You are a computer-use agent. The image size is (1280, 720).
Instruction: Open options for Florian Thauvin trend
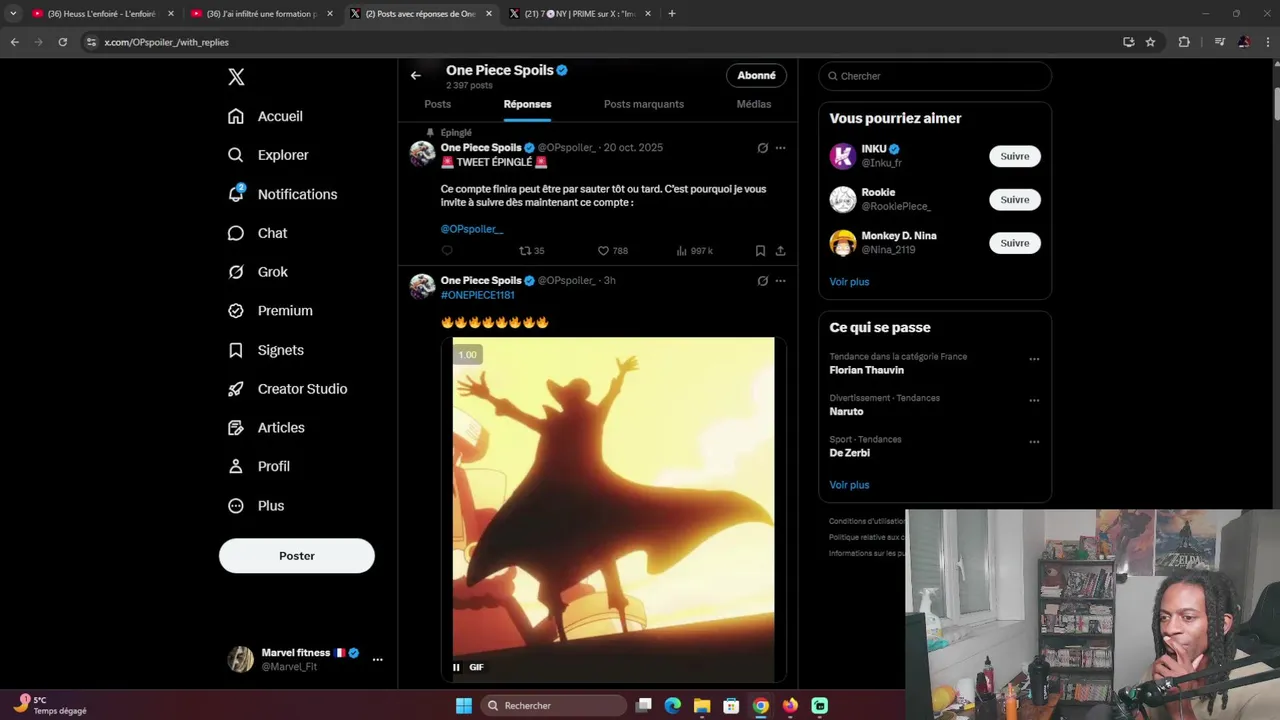[x=1034, y=359]
